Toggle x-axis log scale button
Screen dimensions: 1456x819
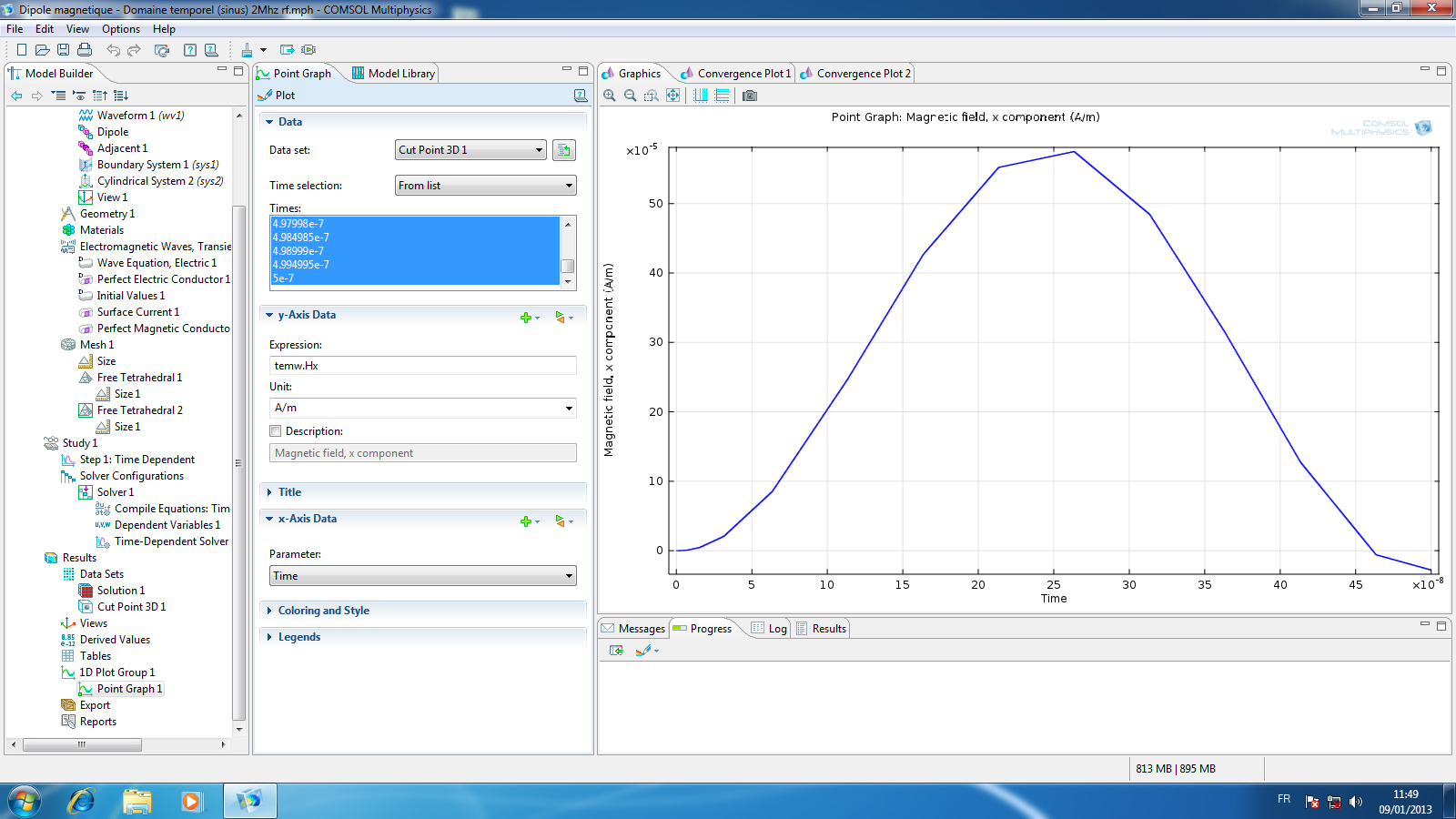pyautogui.click(x=701, y=96)
